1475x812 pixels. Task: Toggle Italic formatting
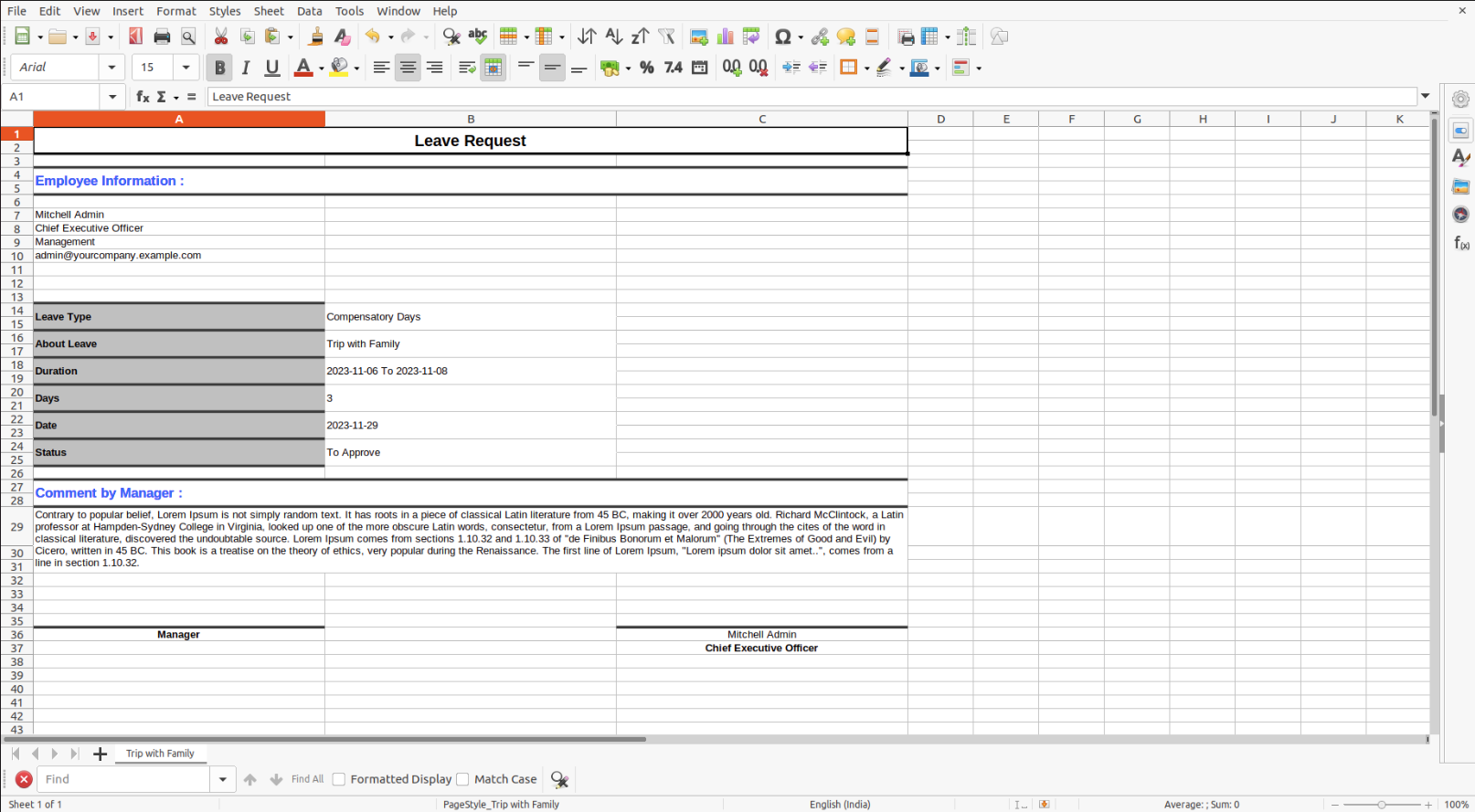pos(246,68)
